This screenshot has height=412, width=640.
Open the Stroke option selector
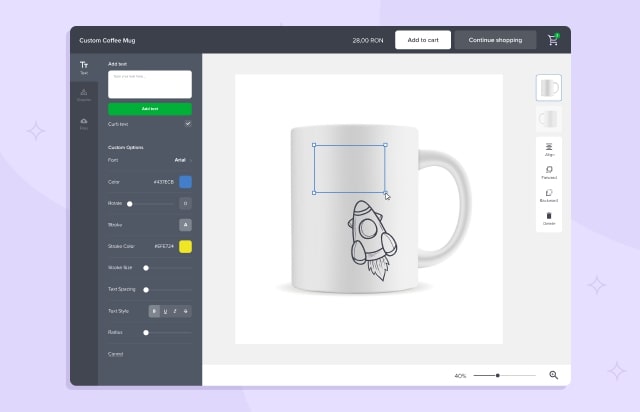pos(185,225)
